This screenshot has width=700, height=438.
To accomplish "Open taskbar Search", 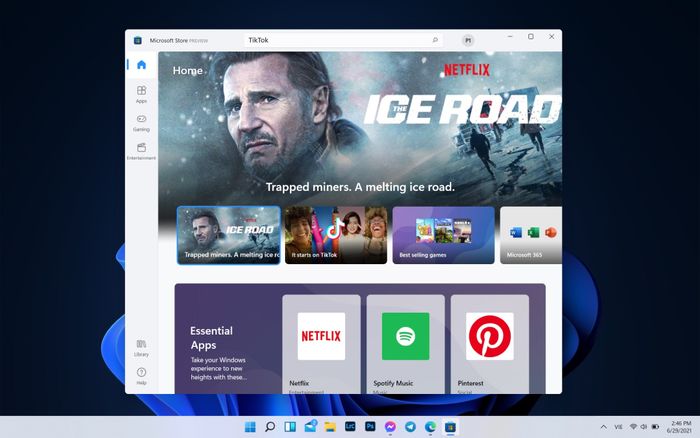I will 270,427.
